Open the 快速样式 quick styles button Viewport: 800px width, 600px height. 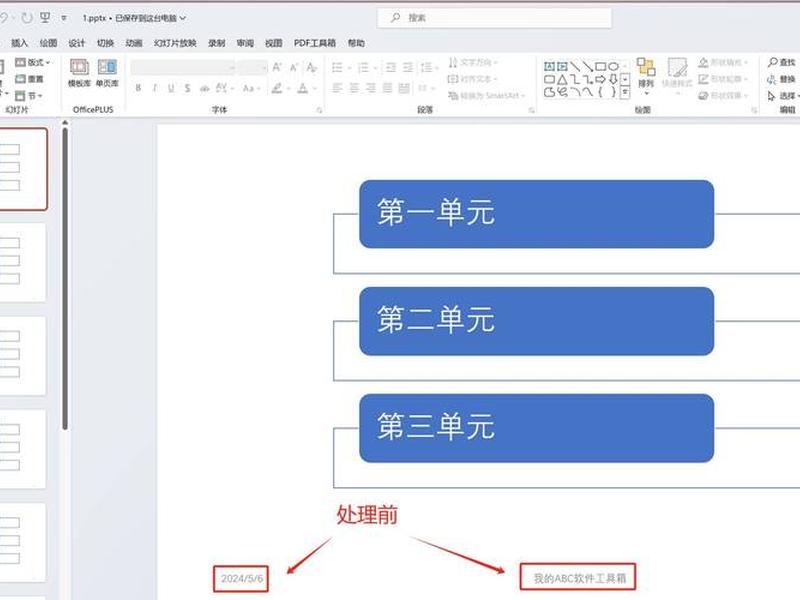point(677,77)
